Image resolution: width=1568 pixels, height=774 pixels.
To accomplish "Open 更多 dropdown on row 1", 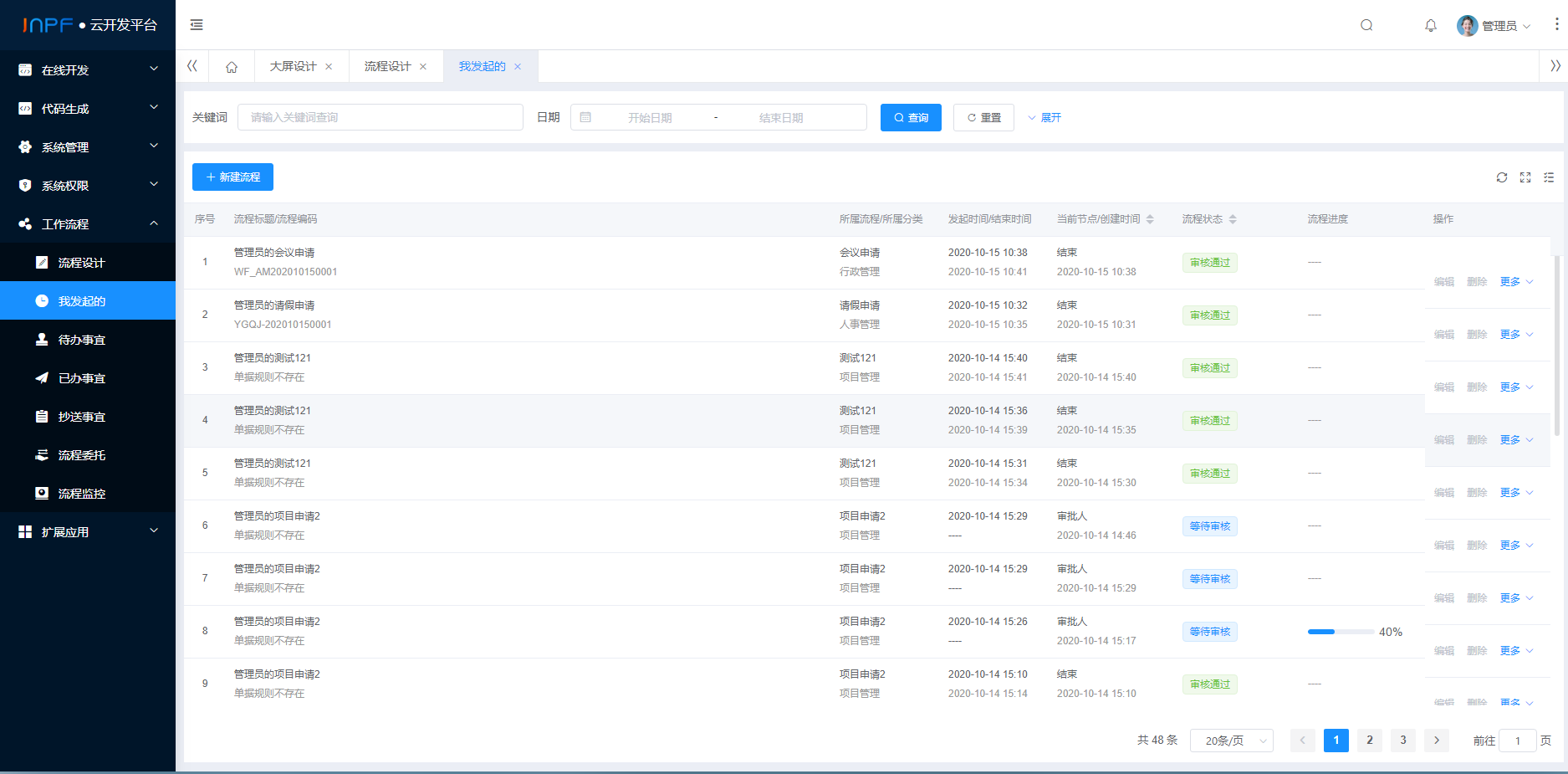I will coord(1514,281).
